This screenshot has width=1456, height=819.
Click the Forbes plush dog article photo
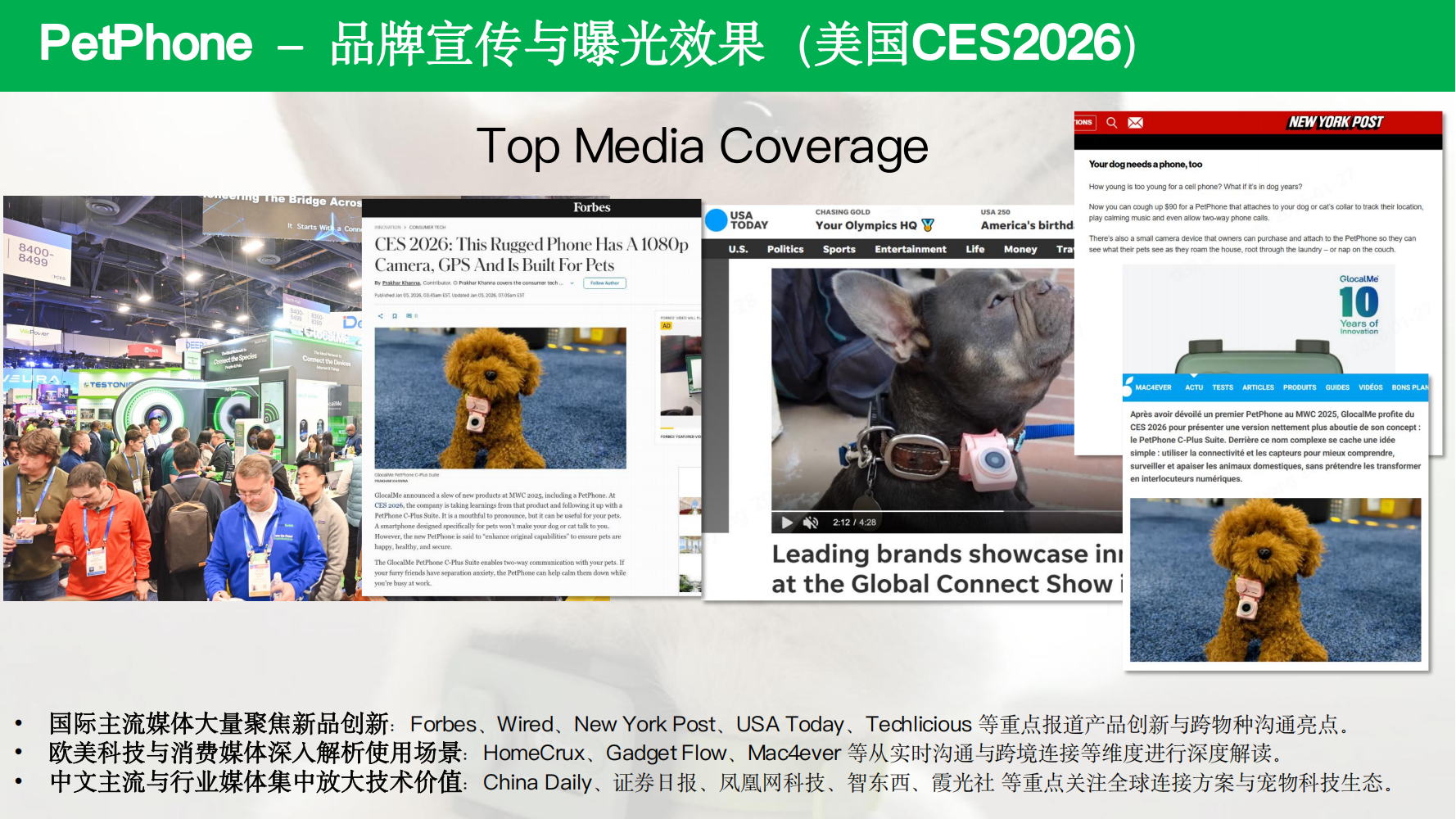pyautogui.click(x=500, y=398)
